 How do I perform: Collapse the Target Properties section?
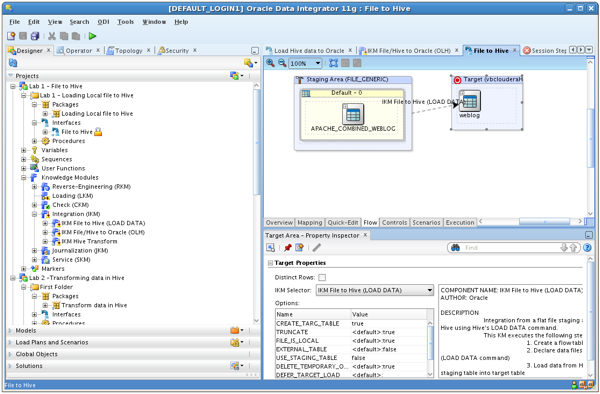click(x=270, y=263)
